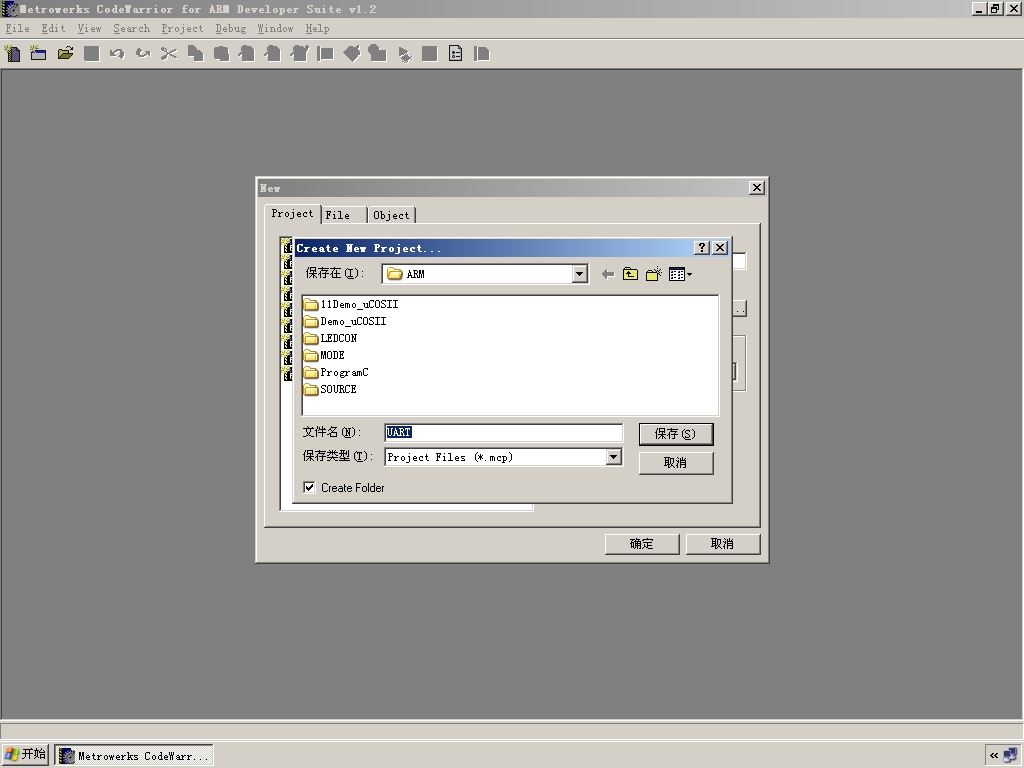
Task: Open the File menu
Action: 18,28
